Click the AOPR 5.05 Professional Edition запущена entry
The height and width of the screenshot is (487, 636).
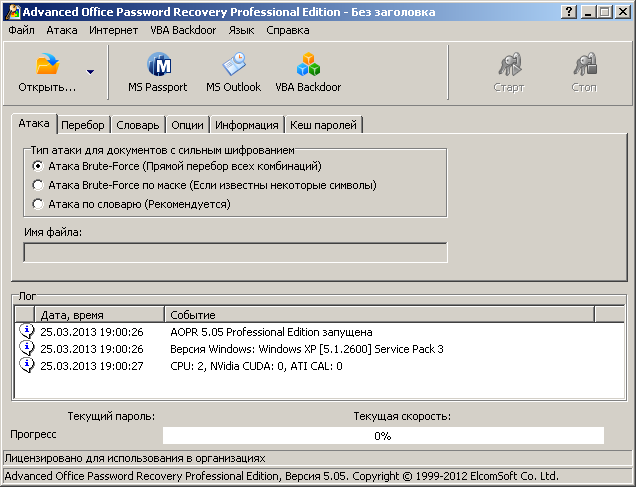[271, 332]
